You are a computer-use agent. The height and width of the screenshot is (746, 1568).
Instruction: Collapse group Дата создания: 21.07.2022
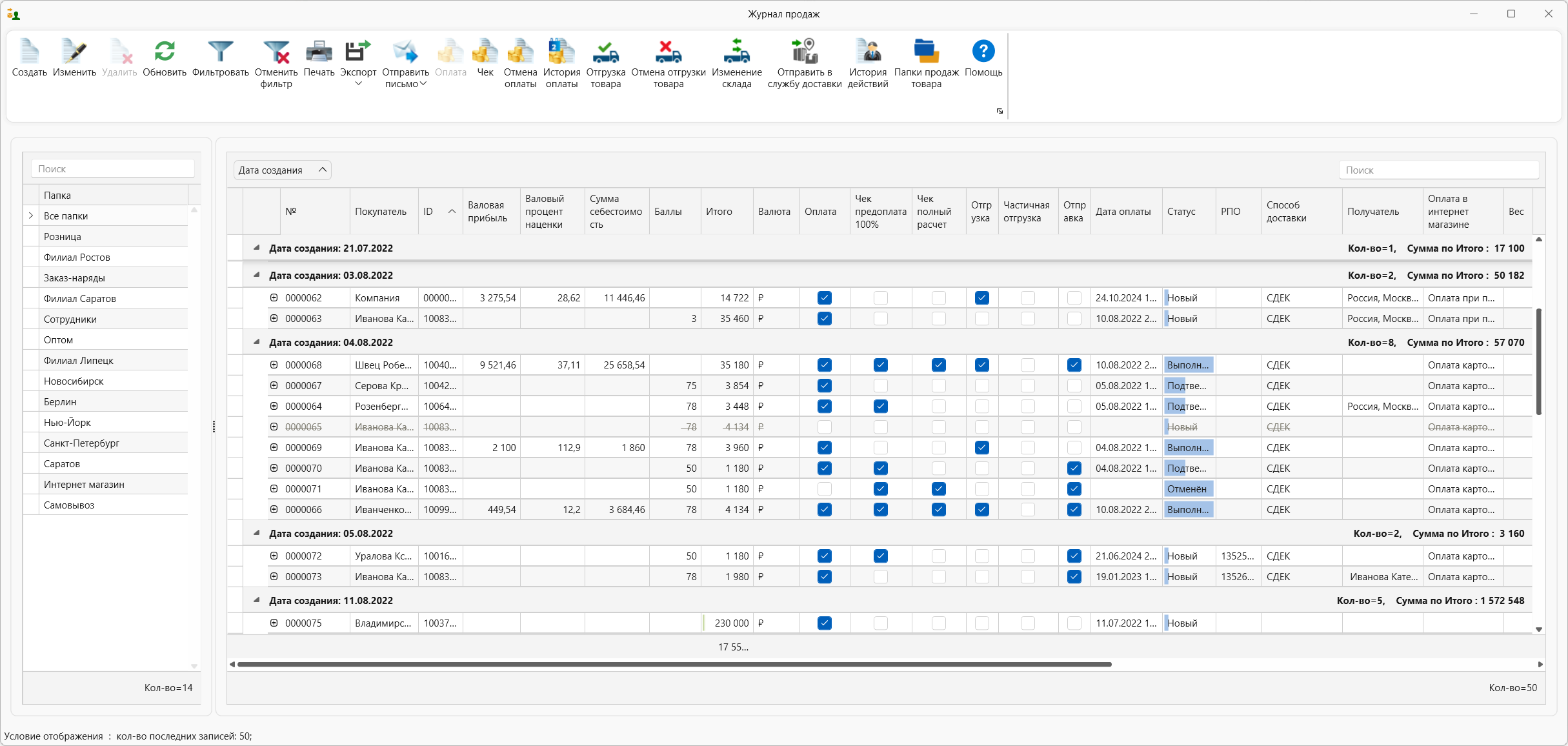coord(257,248)
